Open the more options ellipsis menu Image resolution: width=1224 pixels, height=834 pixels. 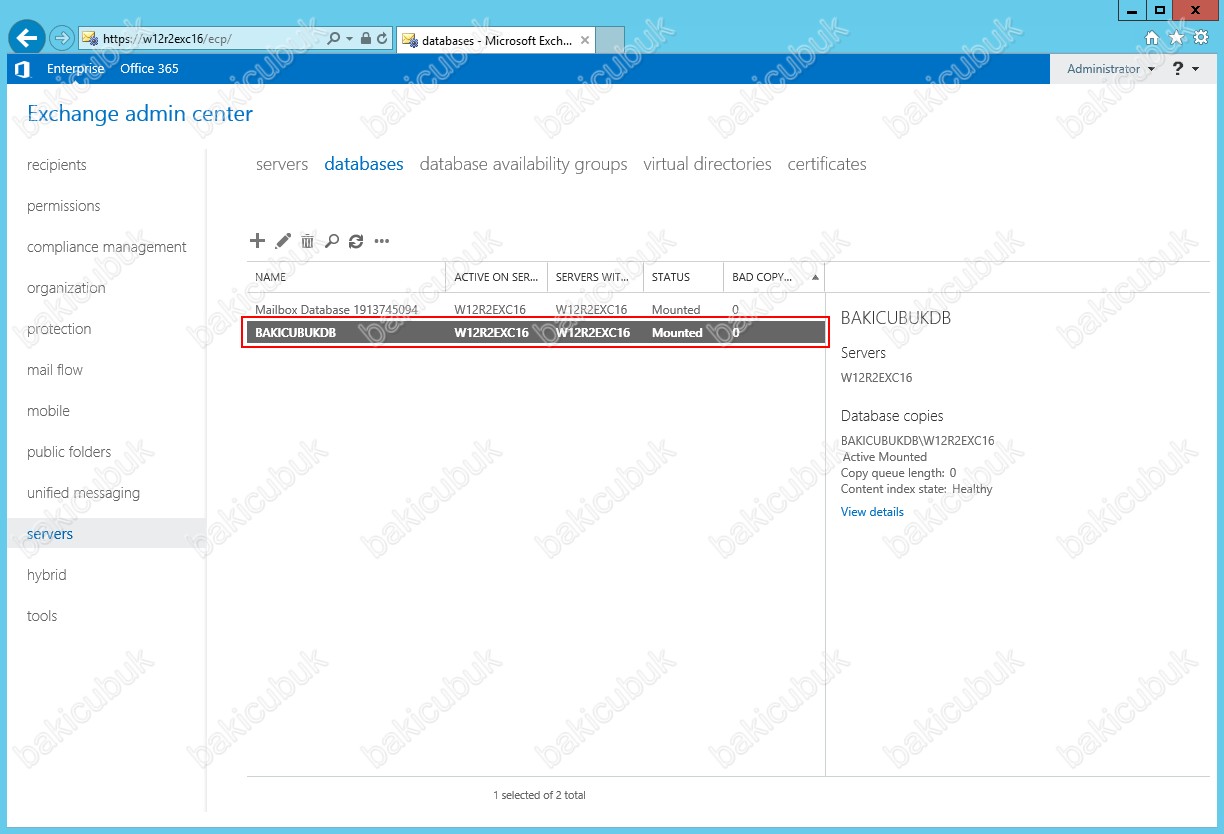click(381, 241)
